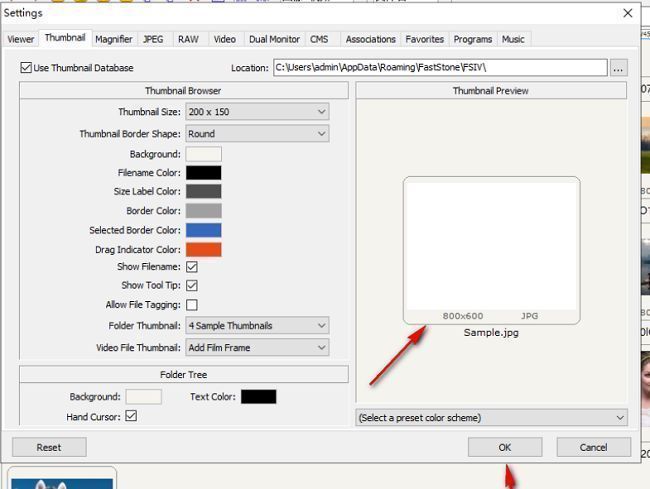
Task: Disable the Show Filename checkbox
Action: [x=192, y=267]
